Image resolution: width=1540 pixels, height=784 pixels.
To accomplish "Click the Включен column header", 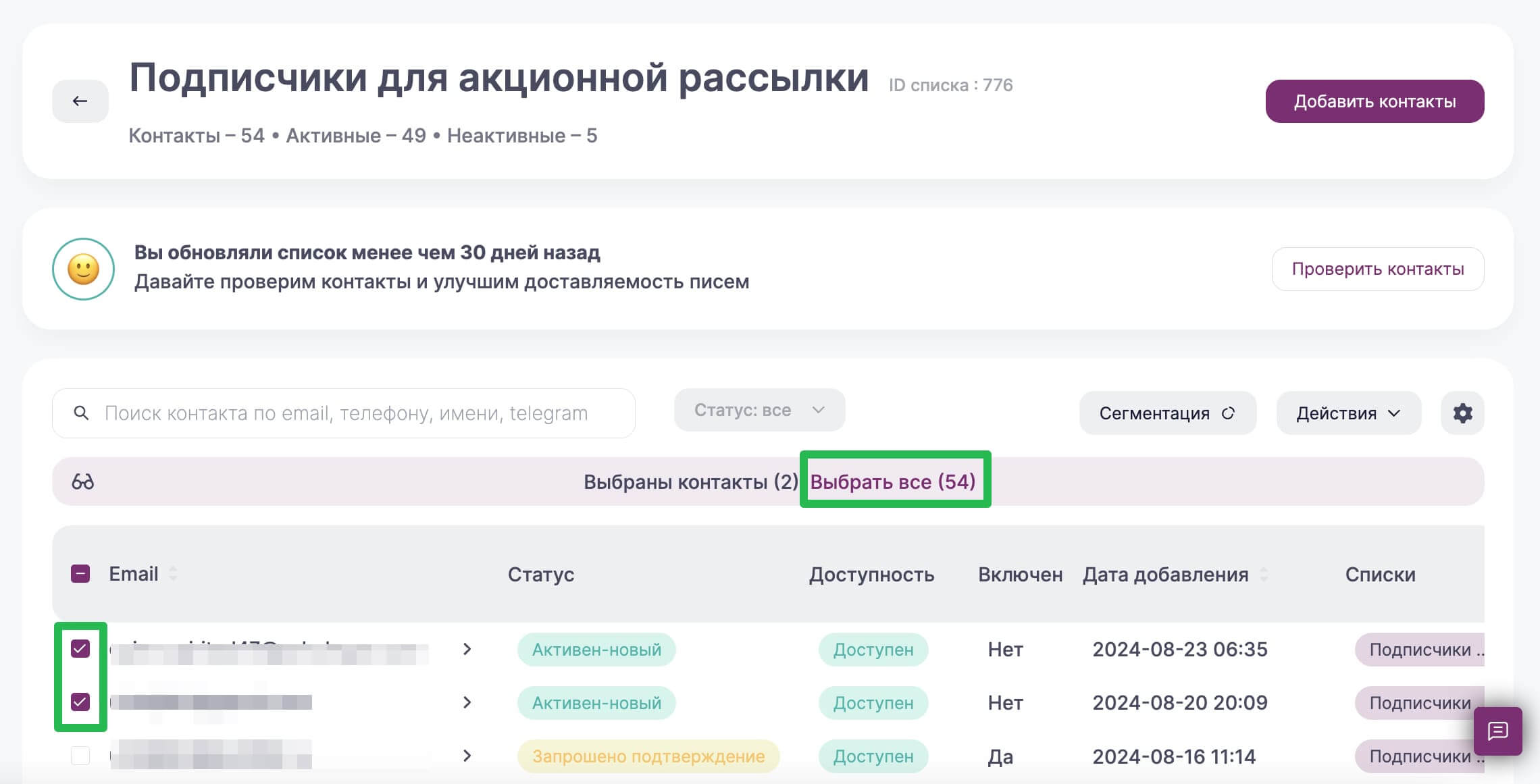I will tap(1020, 574).
